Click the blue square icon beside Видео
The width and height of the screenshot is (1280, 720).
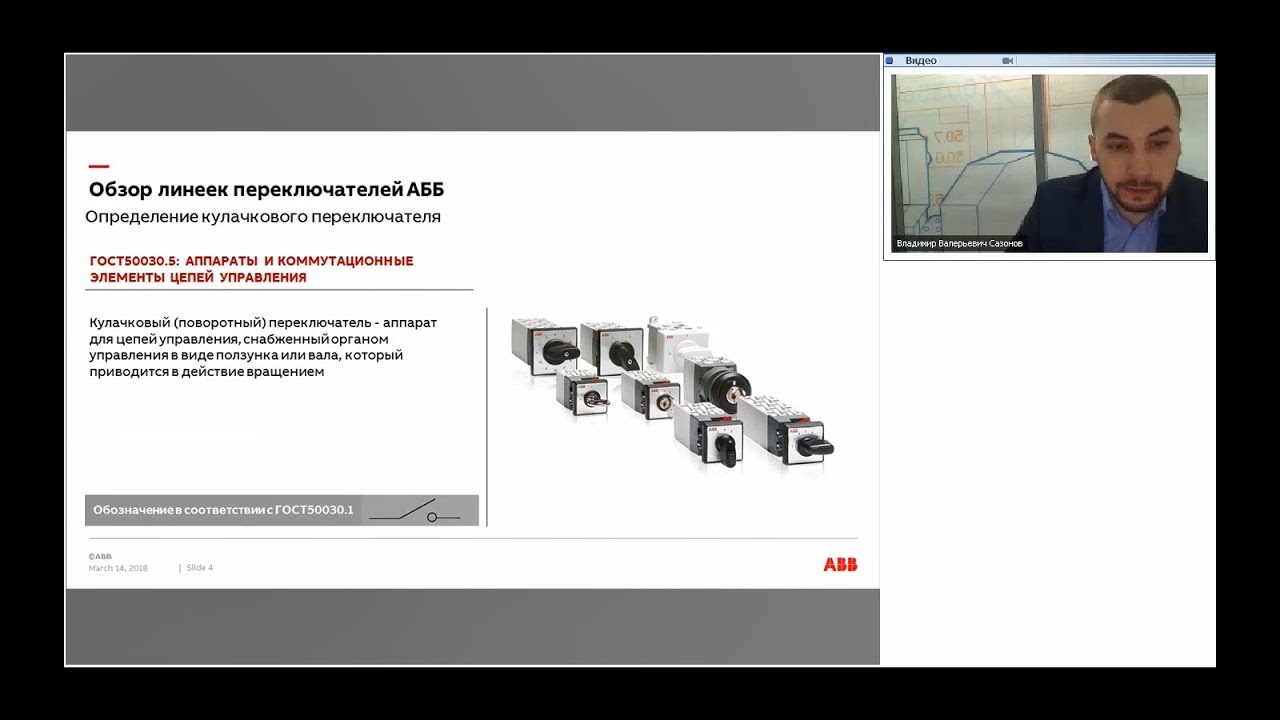pyautogui.click(x=889, y=61)
